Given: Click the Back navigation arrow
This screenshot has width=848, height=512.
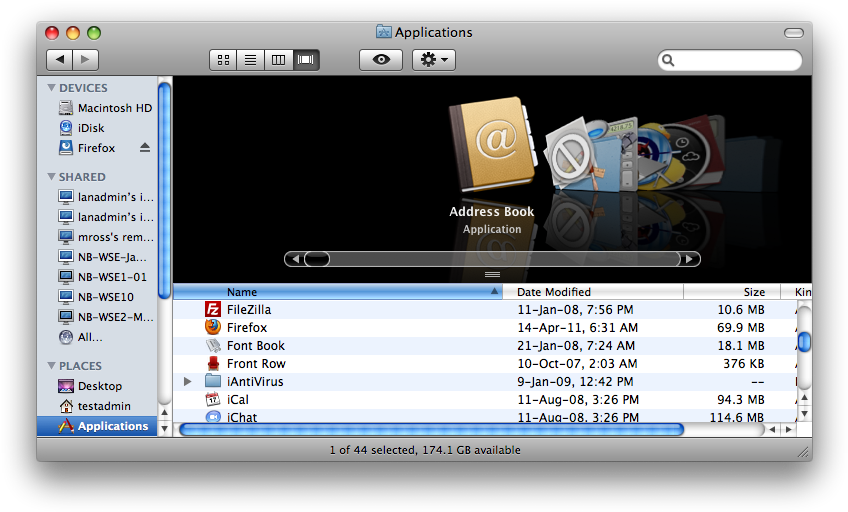Looking at the screenshot, I should [x=59, y=60].
